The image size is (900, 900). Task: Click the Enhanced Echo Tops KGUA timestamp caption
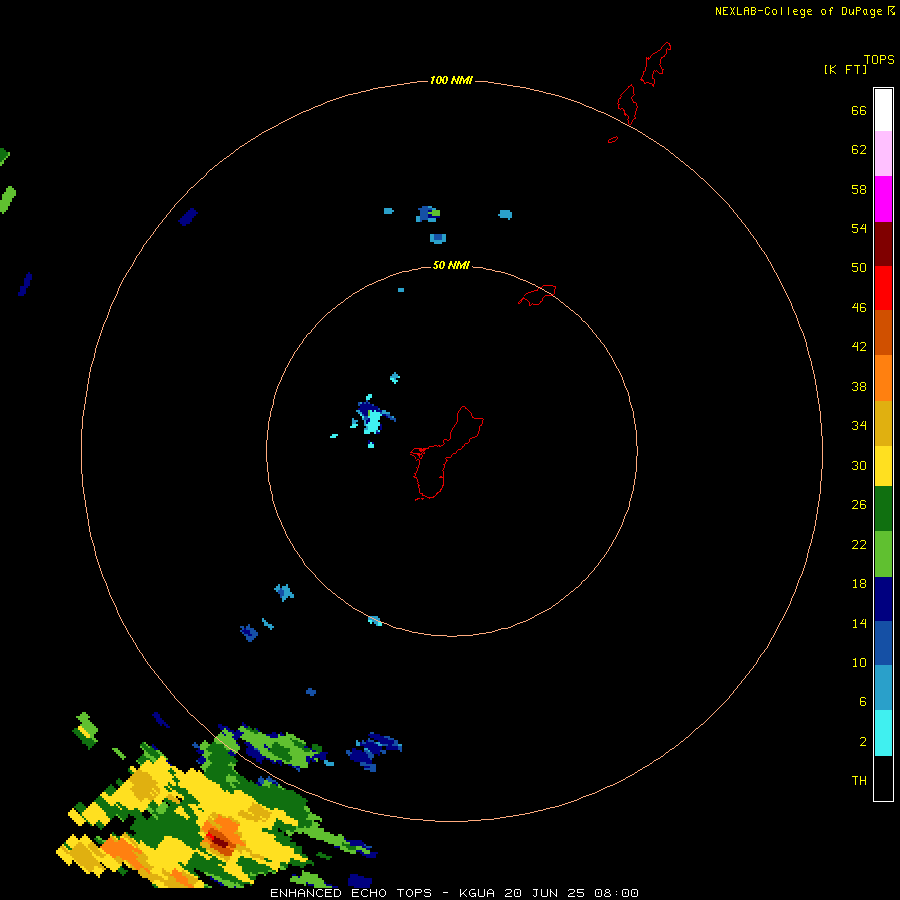pos(454,893)
